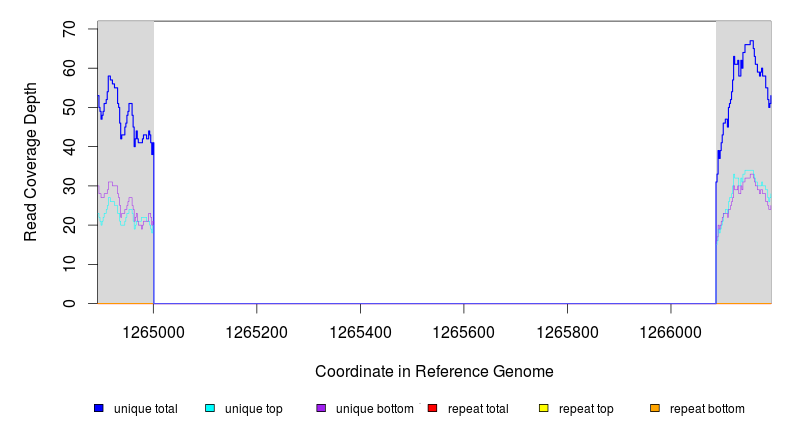Click the purple unique bottom legend swatch
Viewport: 792px width, 432px height.
321,408
